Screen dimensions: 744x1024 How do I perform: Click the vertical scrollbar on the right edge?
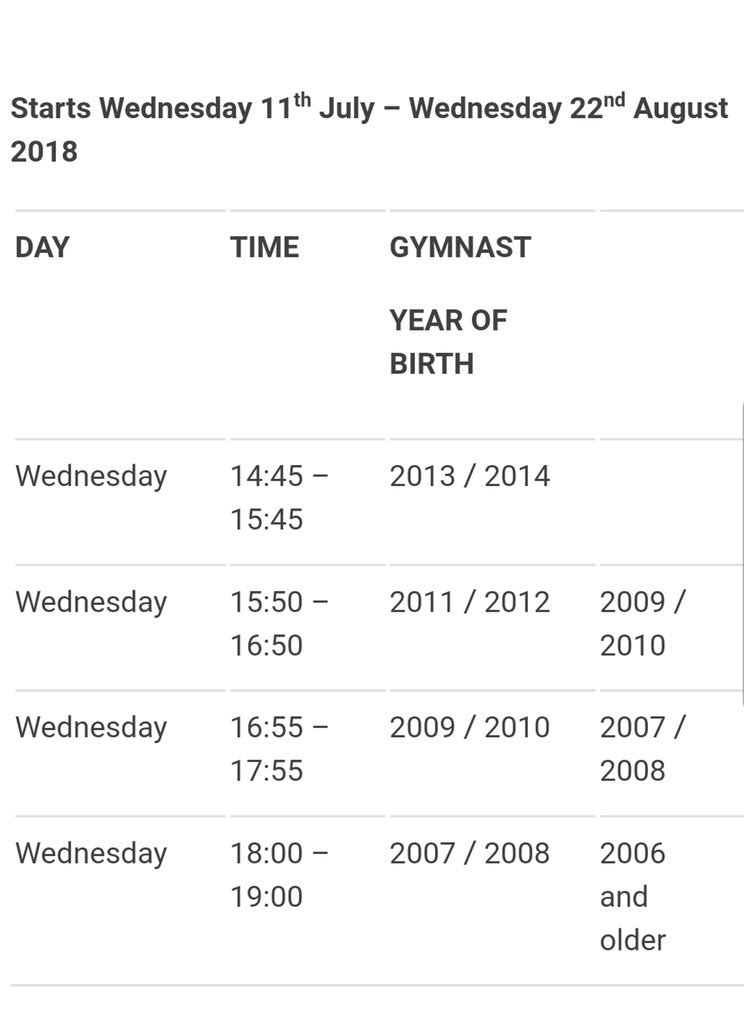click(742, 554)
